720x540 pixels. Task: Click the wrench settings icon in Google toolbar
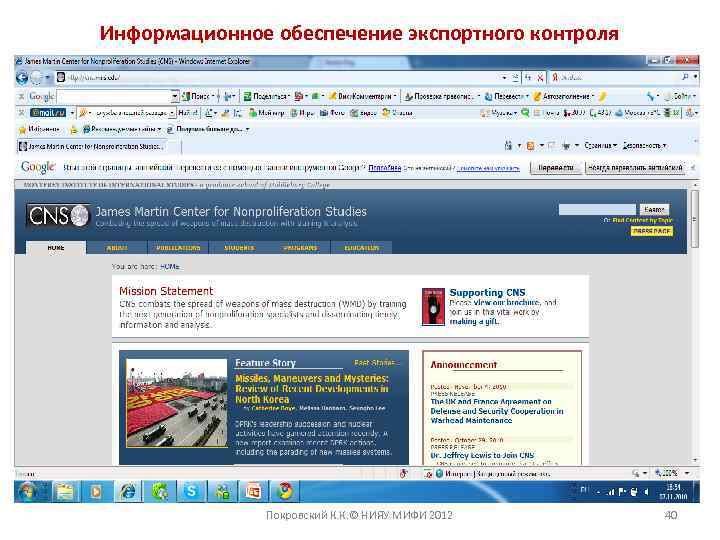[651, 96]
